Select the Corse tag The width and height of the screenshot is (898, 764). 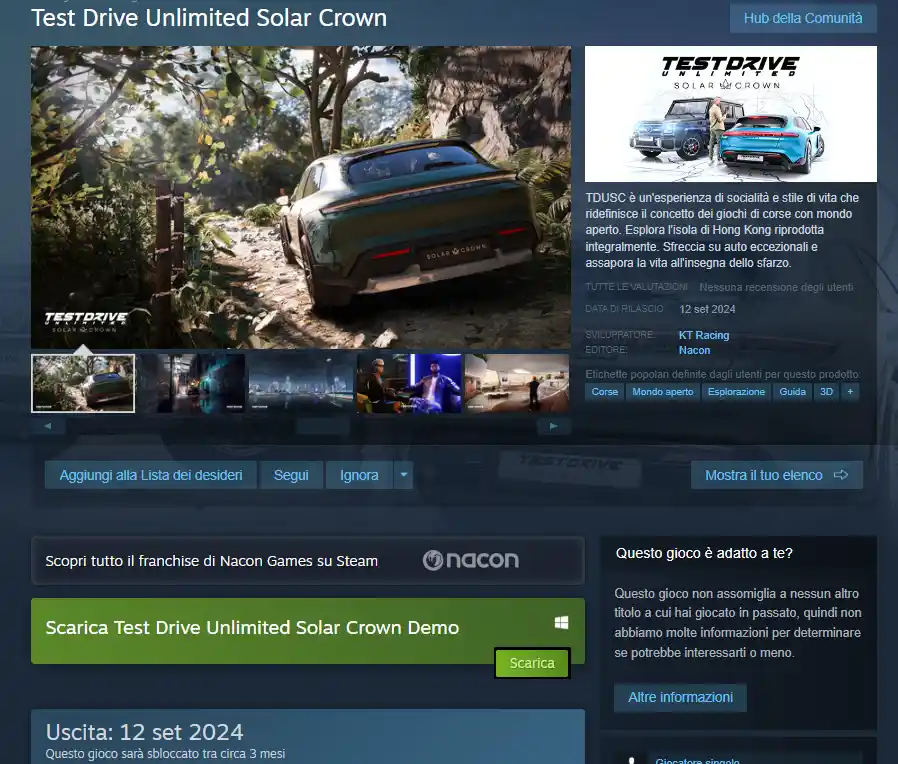tap(605, 392)
